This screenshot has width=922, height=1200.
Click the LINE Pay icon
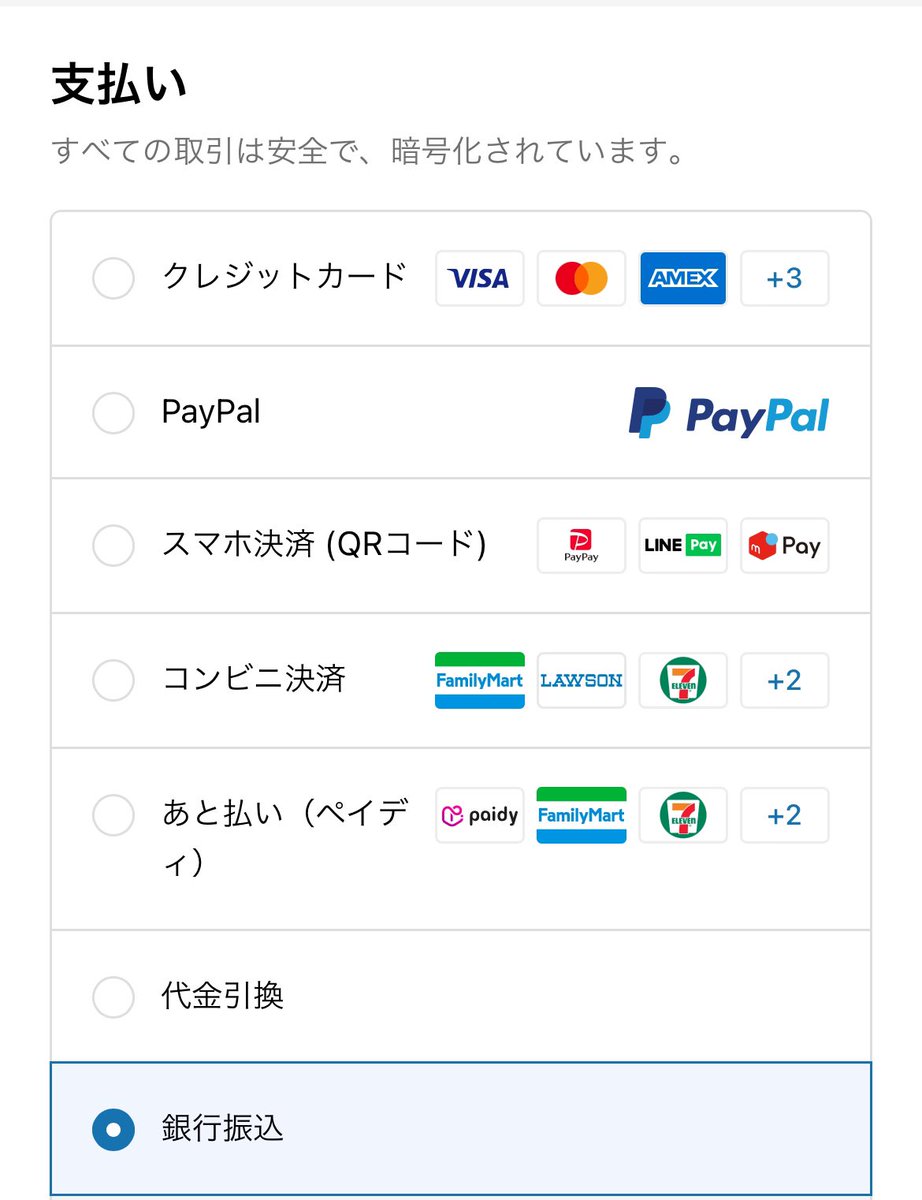point(683,546)
